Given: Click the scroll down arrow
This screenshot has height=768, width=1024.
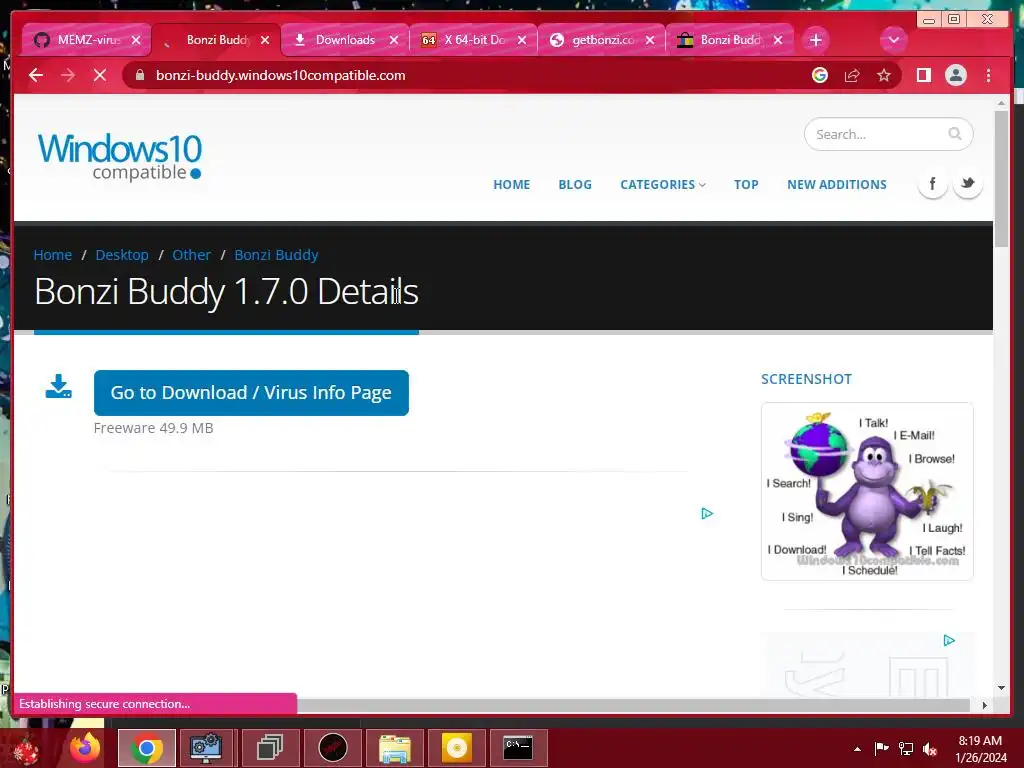Looking at the screenshot, I should [x=1001, y=688].
